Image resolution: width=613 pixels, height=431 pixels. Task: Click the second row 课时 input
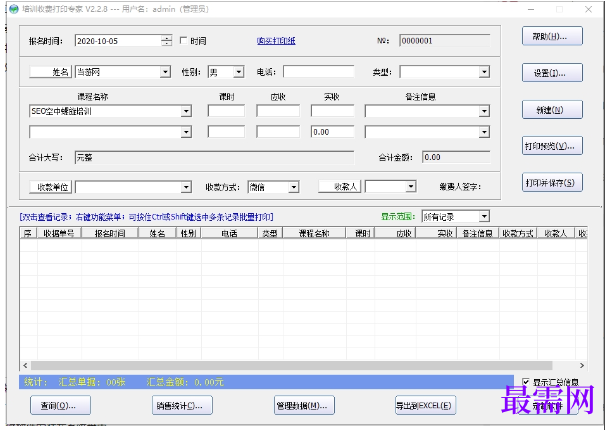click(226, 132)
